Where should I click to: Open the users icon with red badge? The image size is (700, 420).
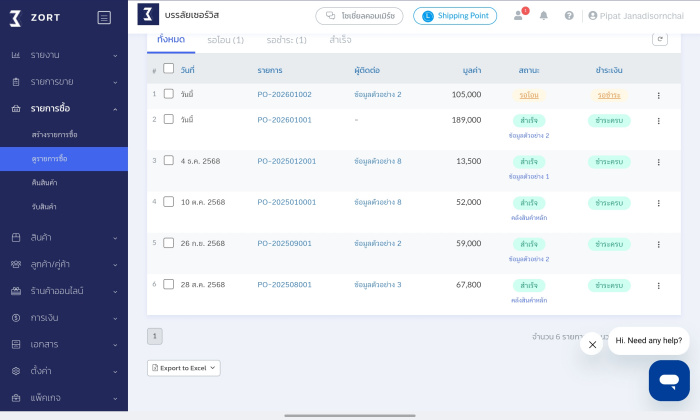point(518,16)
